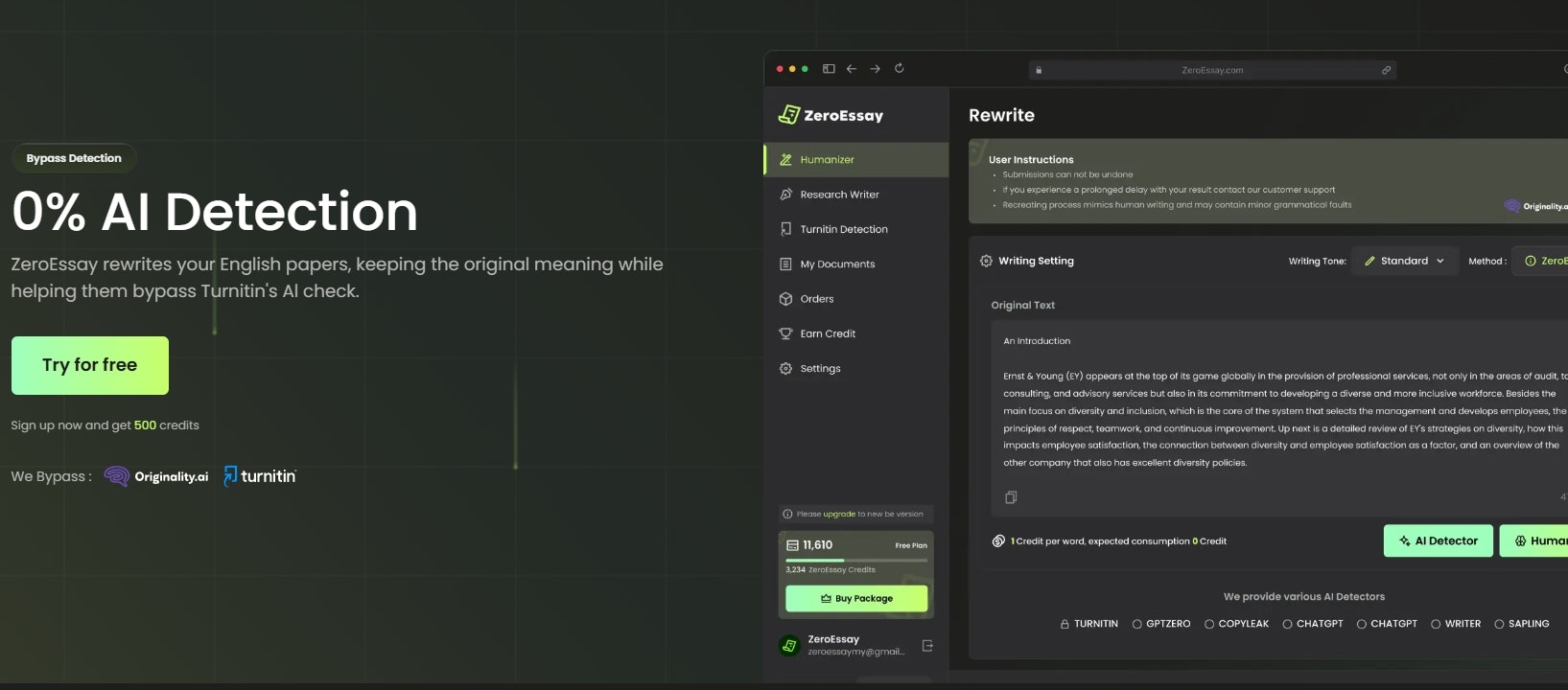Click the Free Plan label
1568x690 pixels.
[x=911, y=545]
